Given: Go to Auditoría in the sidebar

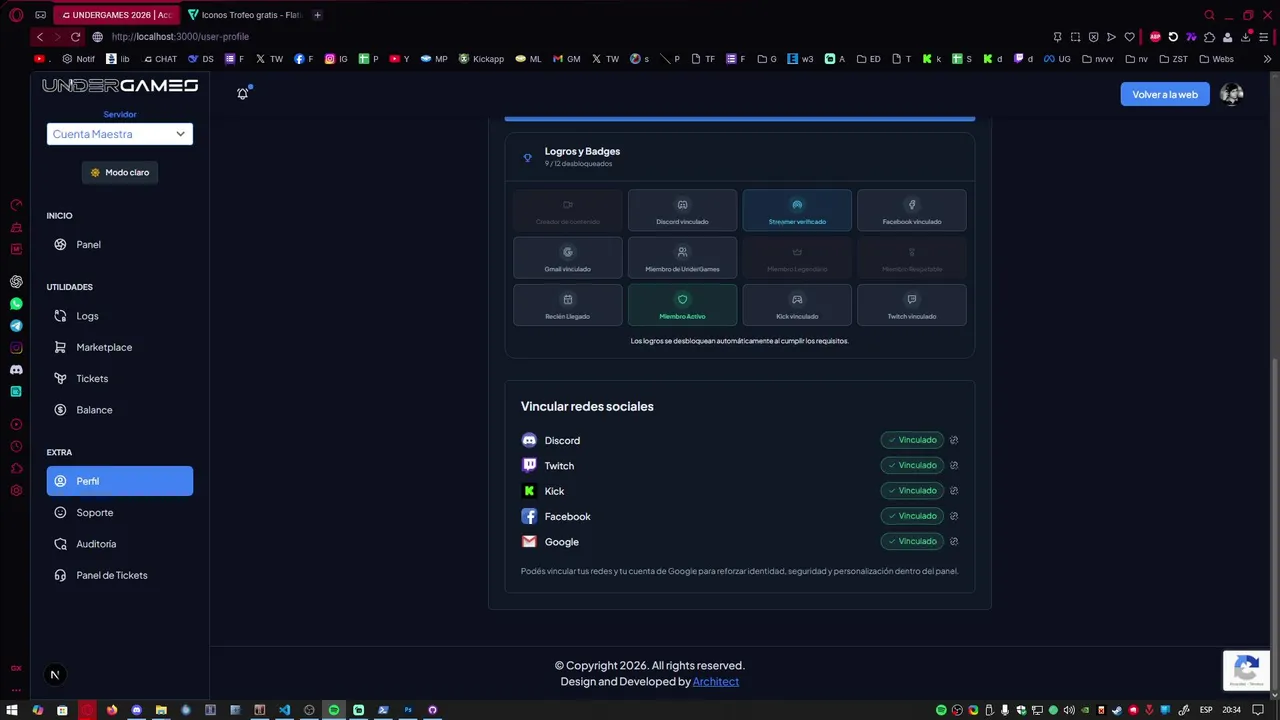Looking at the screenshot, I should [x=120, y=544].
